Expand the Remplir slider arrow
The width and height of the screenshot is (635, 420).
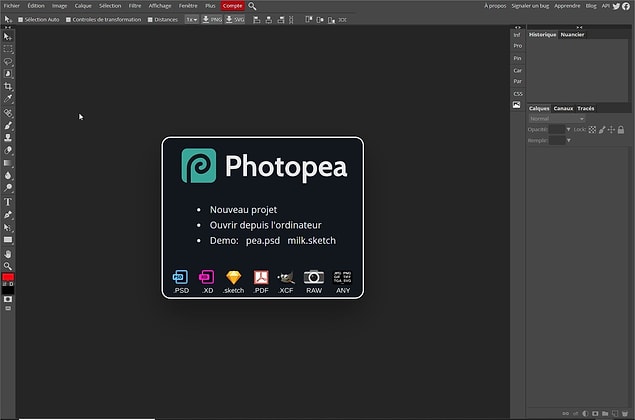click(x=569, y=141)
